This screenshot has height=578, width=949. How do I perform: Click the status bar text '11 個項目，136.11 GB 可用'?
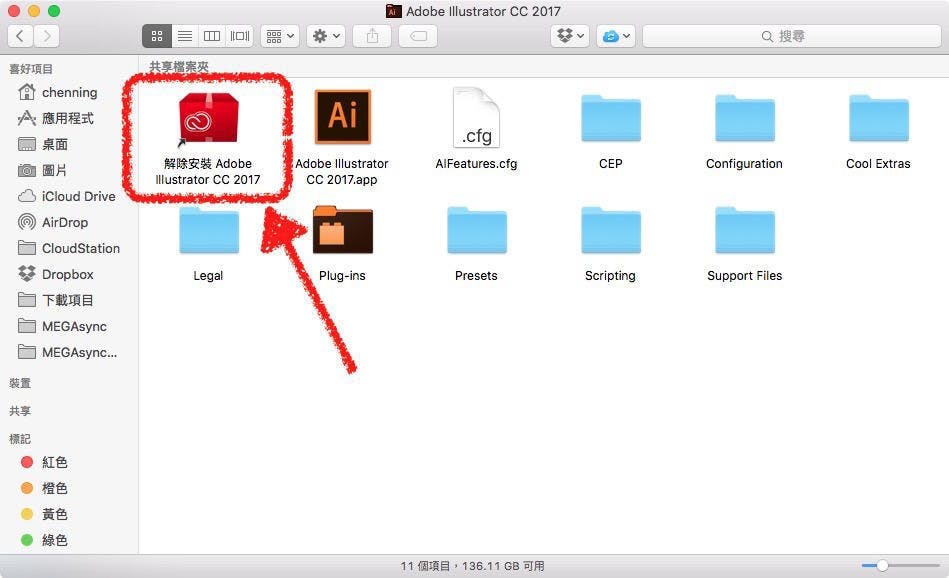pyautogui.click(x=472, y=567)
